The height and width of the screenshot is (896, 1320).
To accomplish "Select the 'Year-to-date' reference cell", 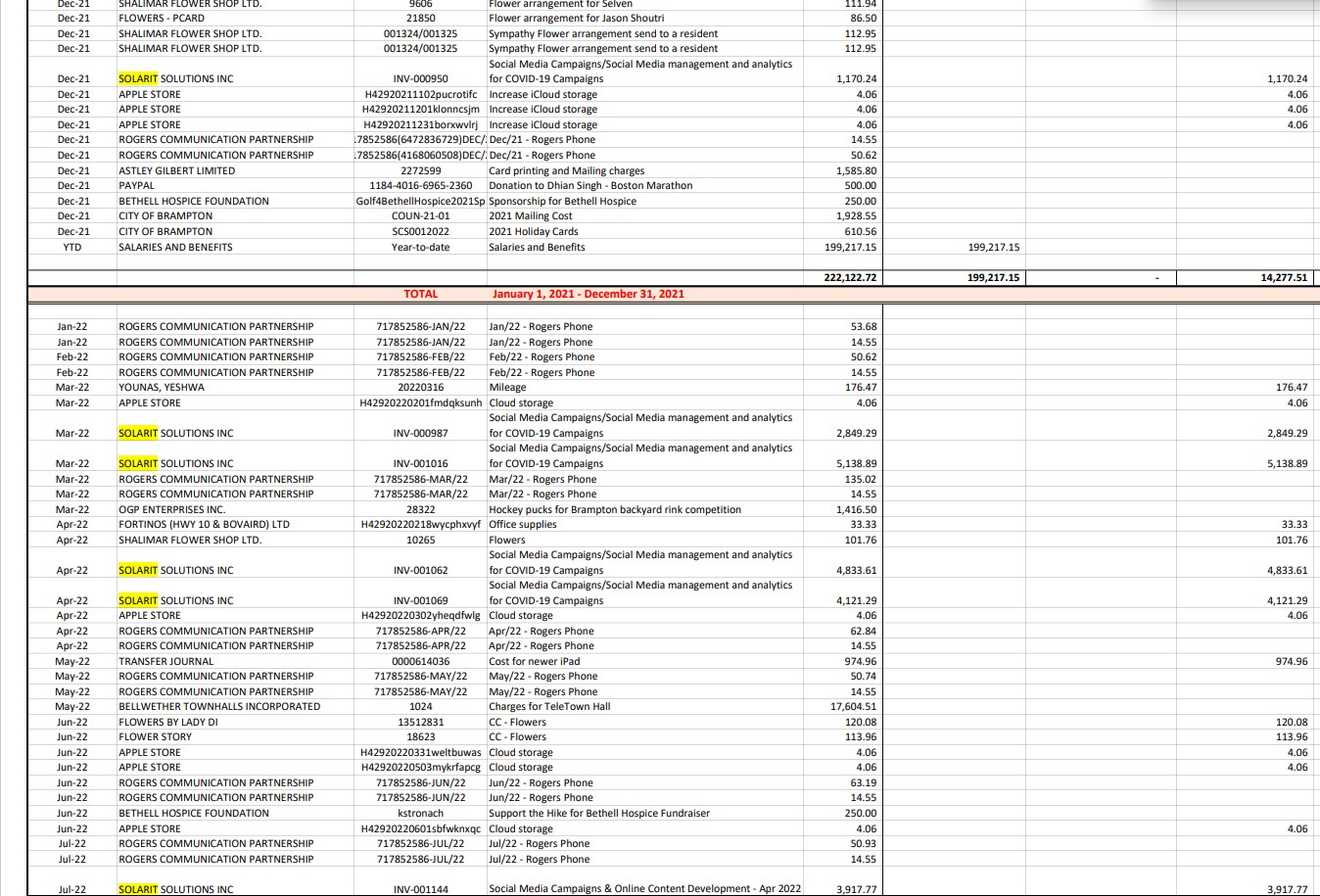I will tap(420, 247).
